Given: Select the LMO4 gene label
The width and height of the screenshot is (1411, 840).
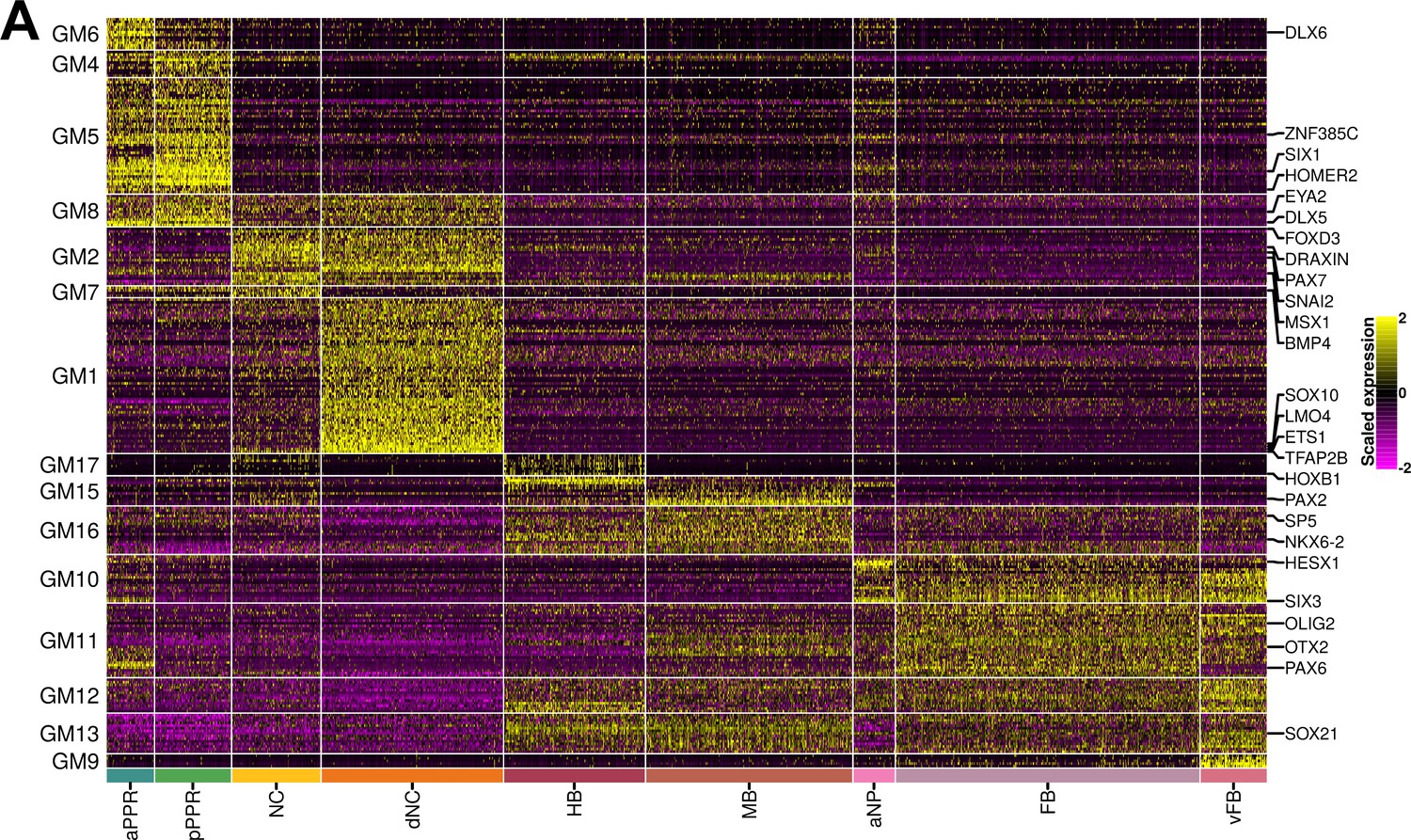Looking at the screenshot, I should pyautogui.click(x=1308, y=417).
